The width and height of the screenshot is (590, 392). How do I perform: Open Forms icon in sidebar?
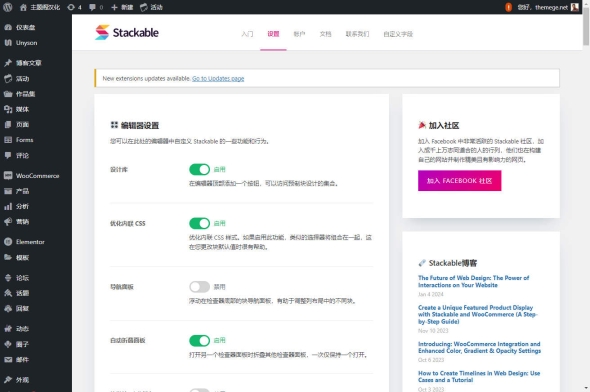[8, 140]
